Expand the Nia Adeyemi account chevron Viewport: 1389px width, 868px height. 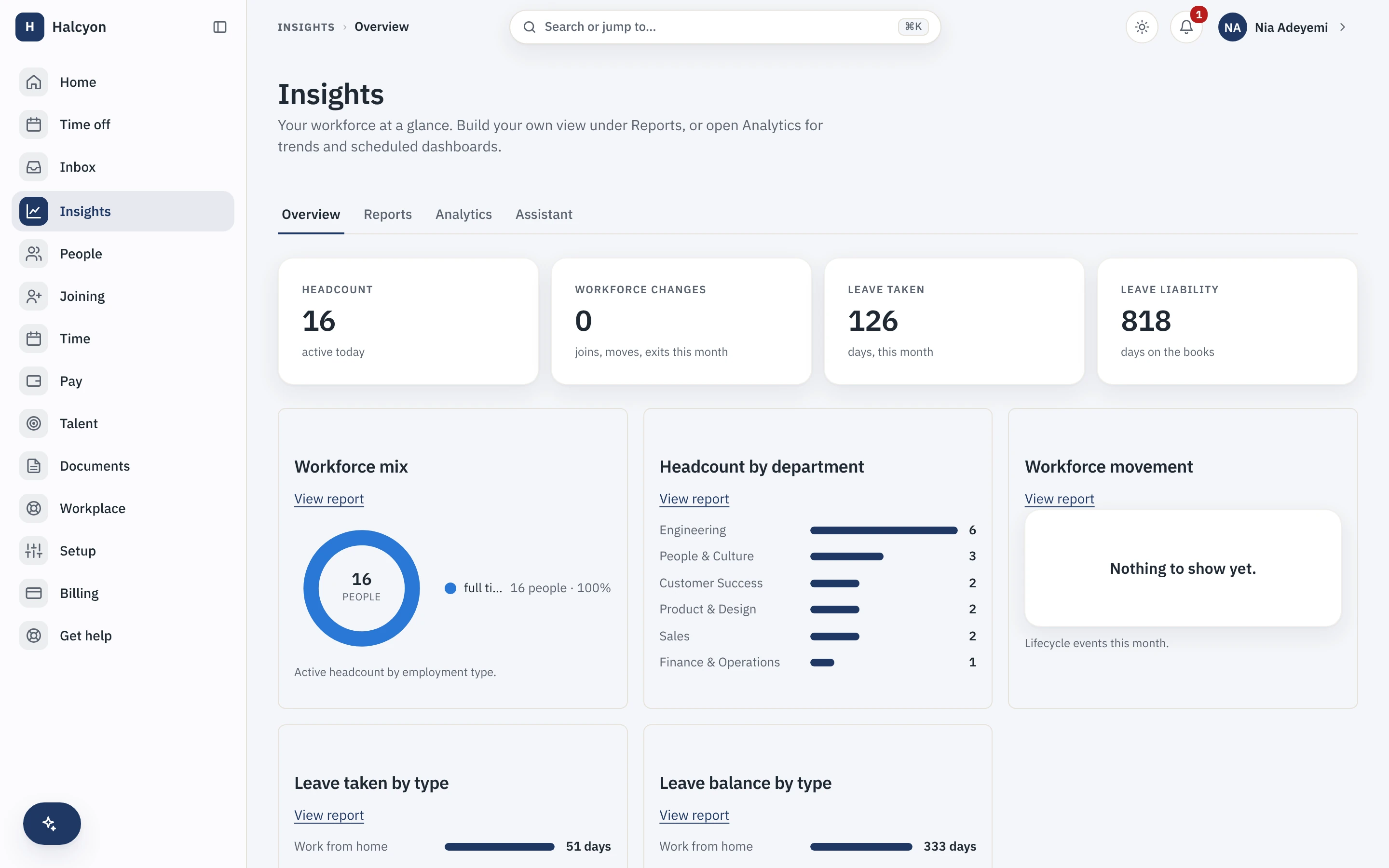tap(1343, 27)
